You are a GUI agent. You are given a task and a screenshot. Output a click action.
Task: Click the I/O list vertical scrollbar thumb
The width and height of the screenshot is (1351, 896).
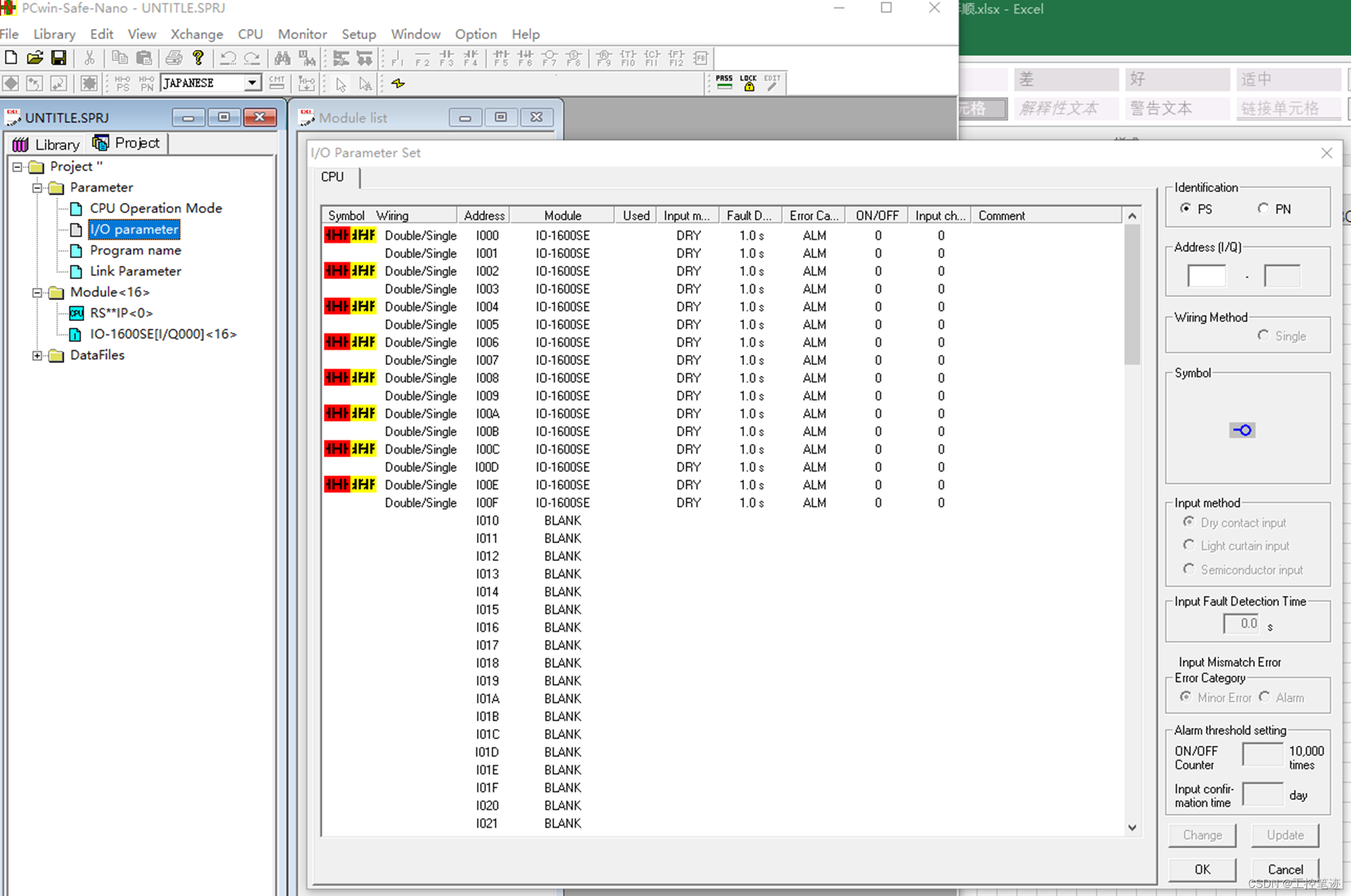point(1131,295)
